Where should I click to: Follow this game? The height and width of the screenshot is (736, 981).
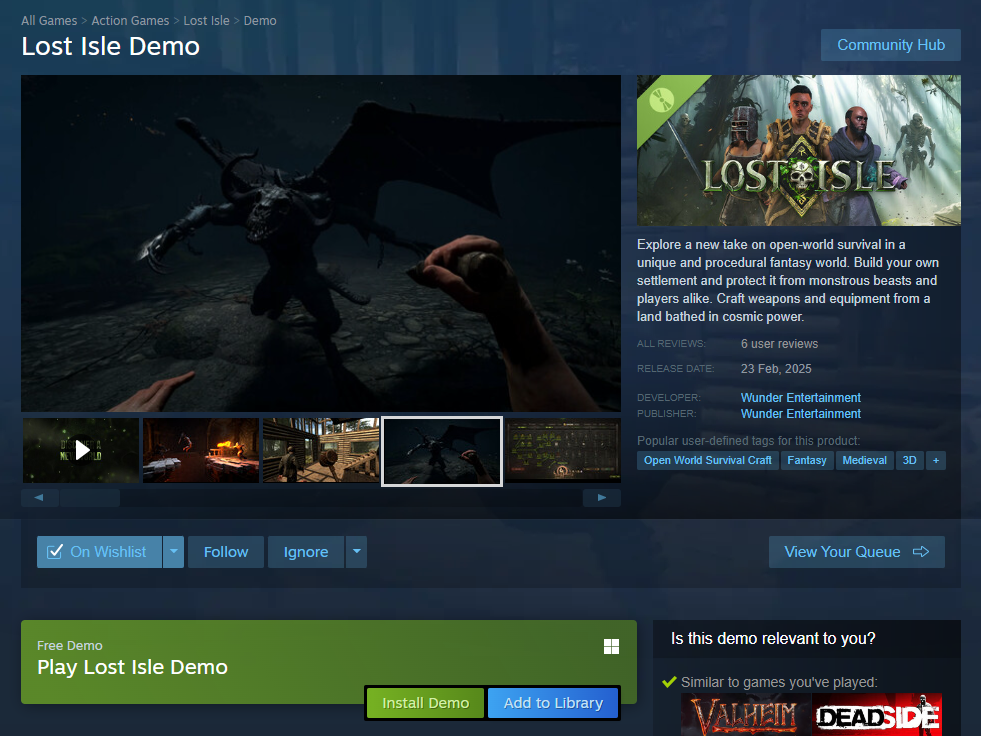[x=226, y=552]
